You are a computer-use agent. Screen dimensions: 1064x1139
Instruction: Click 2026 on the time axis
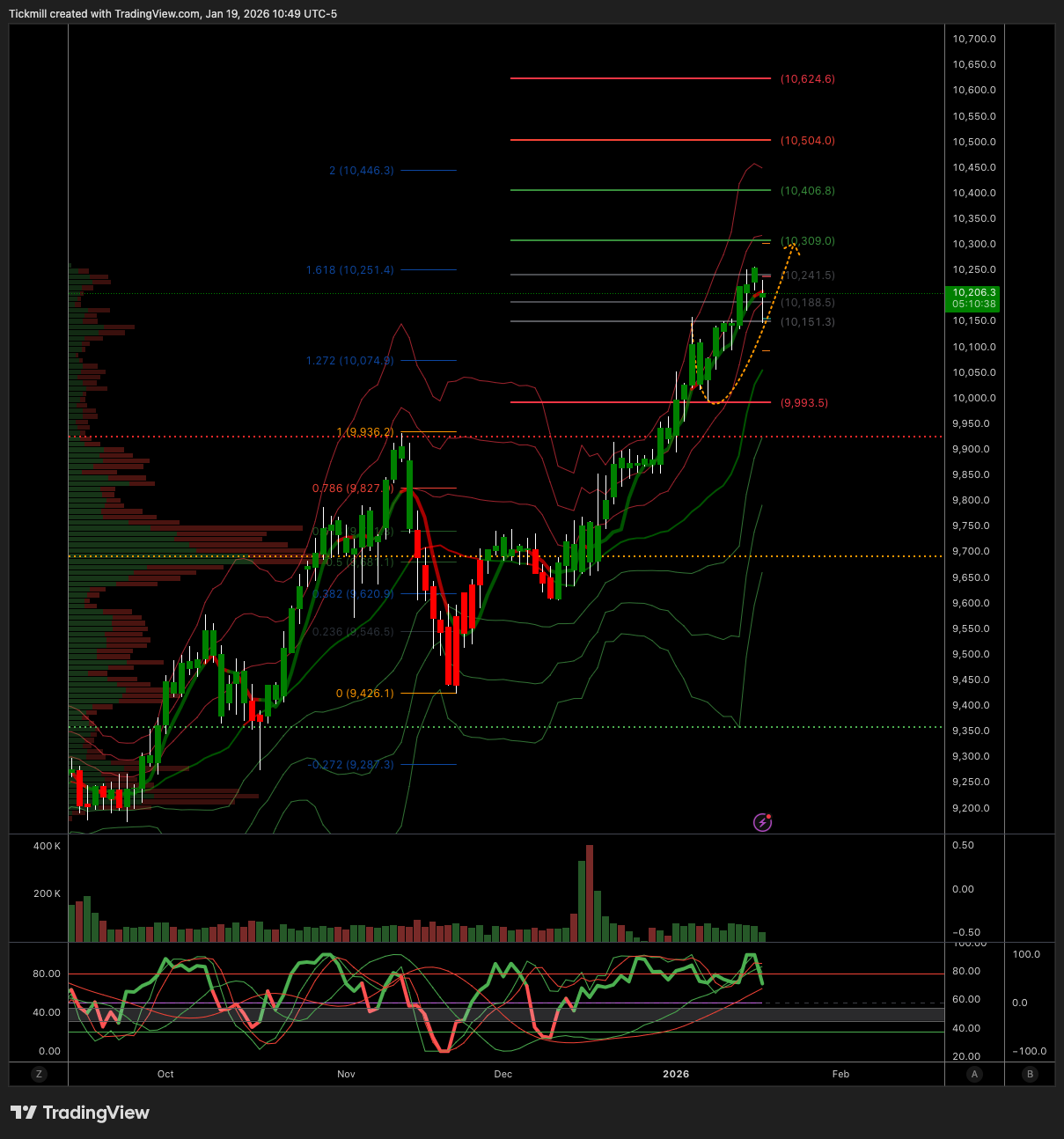[x=676, y=1074]
